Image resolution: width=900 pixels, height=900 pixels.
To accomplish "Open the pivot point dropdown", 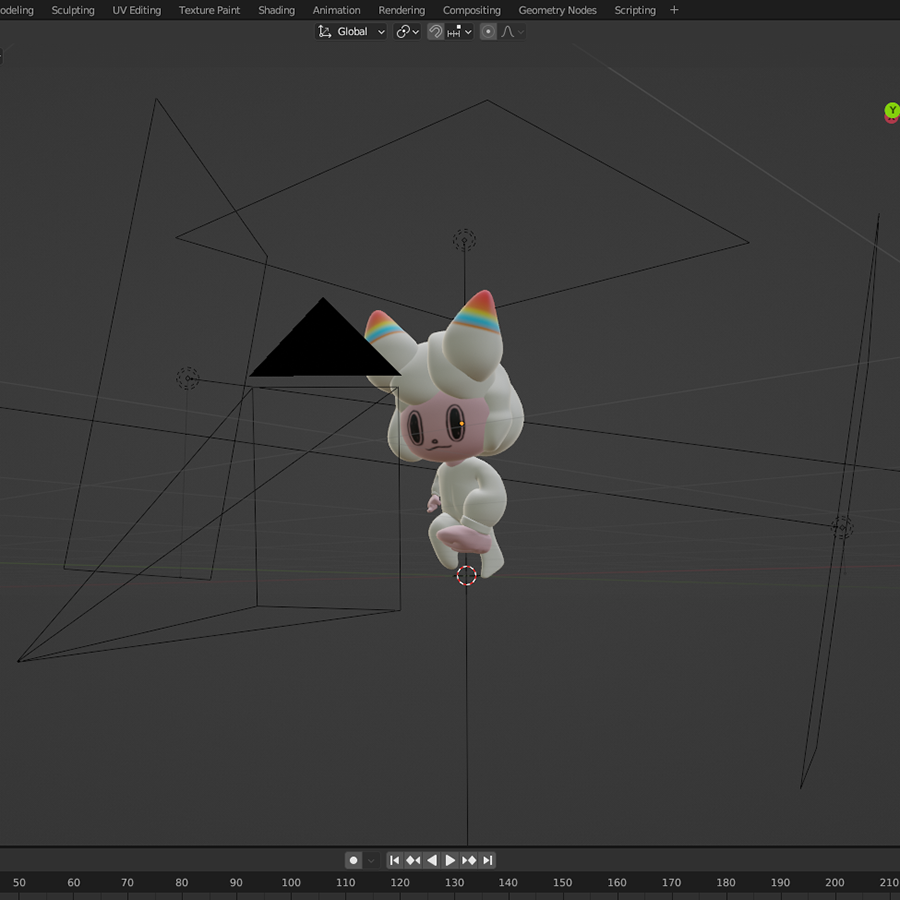I will click(x=407, y=32).
